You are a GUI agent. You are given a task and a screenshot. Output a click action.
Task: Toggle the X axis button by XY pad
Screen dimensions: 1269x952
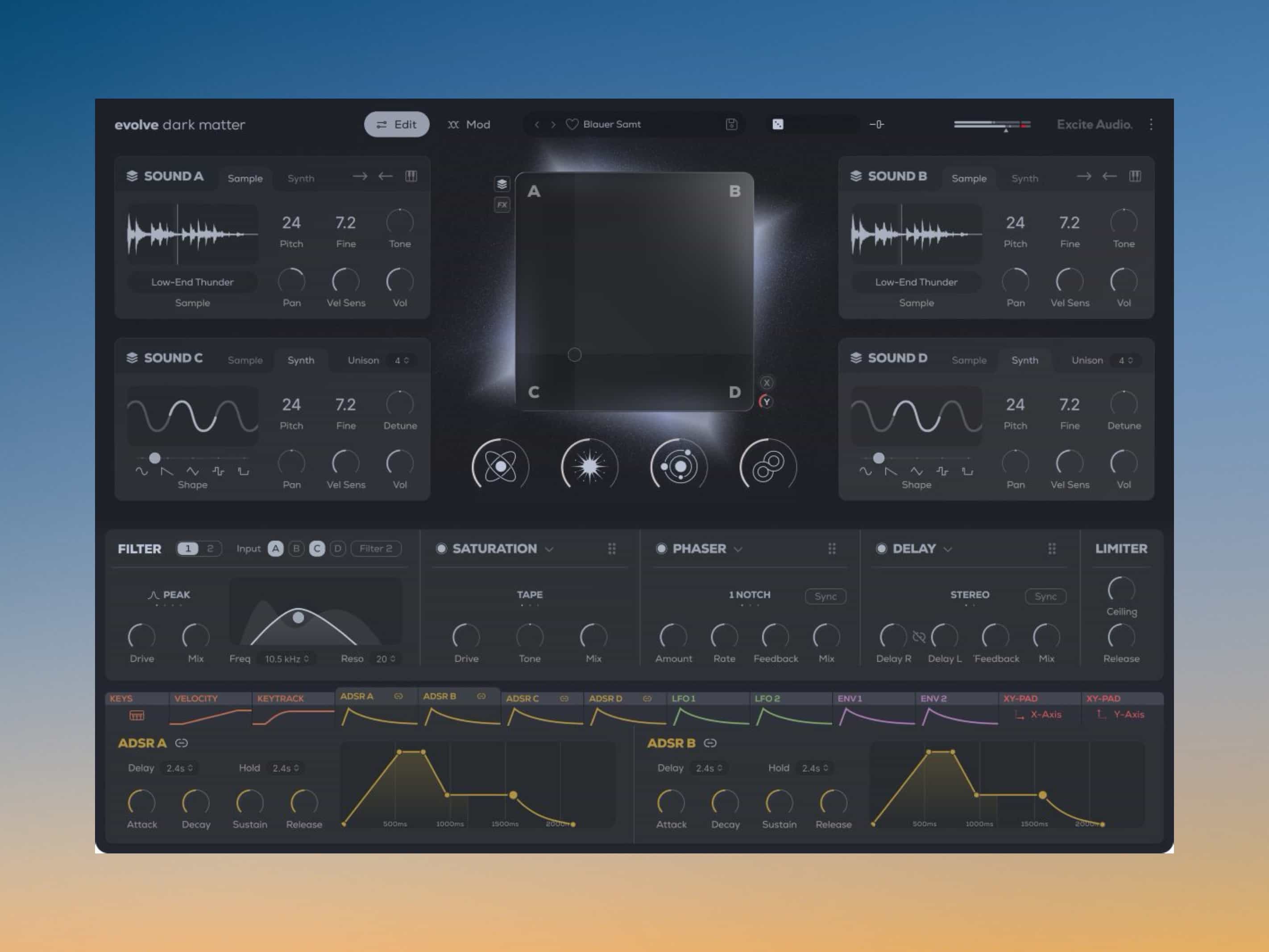point(767,382)
